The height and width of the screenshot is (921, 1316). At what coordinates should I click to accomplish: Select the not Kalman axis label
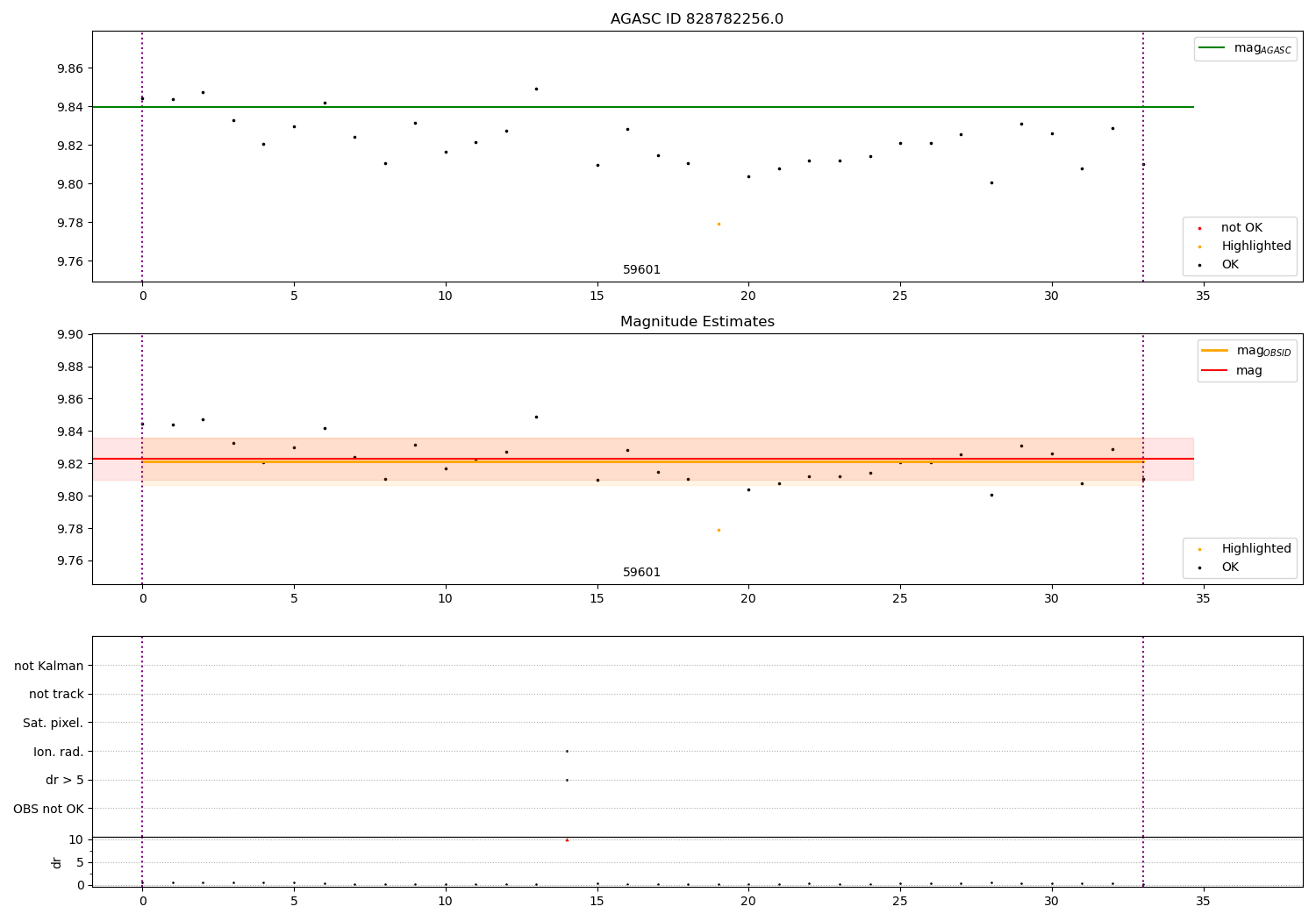pyautogui.click(x=49, y=666)
